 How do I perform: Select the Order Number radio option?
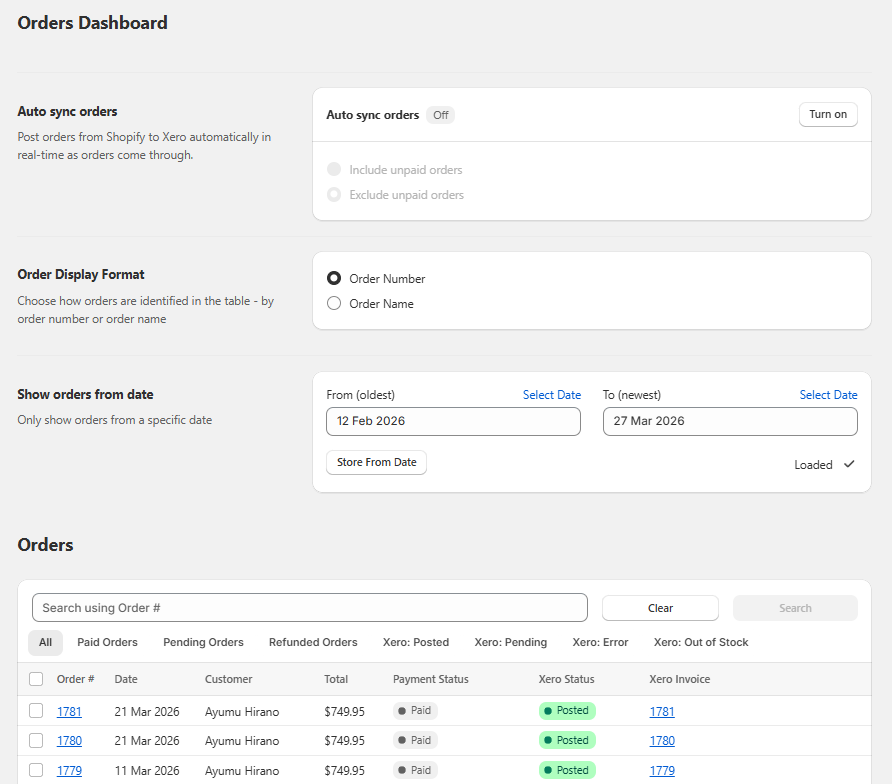334,279
